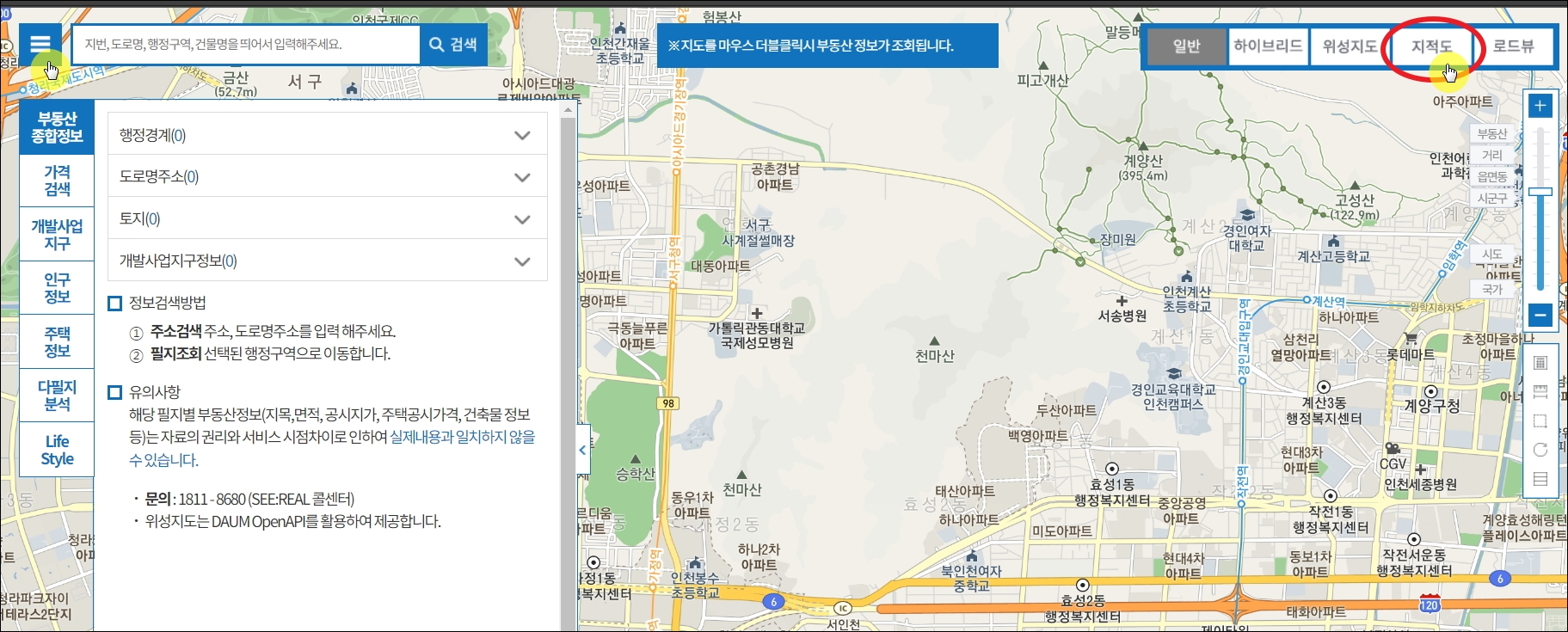The height and width of the screenshot is (632, 1568).
Task: Set zoom level to 국가
Action: point(1492,289)
